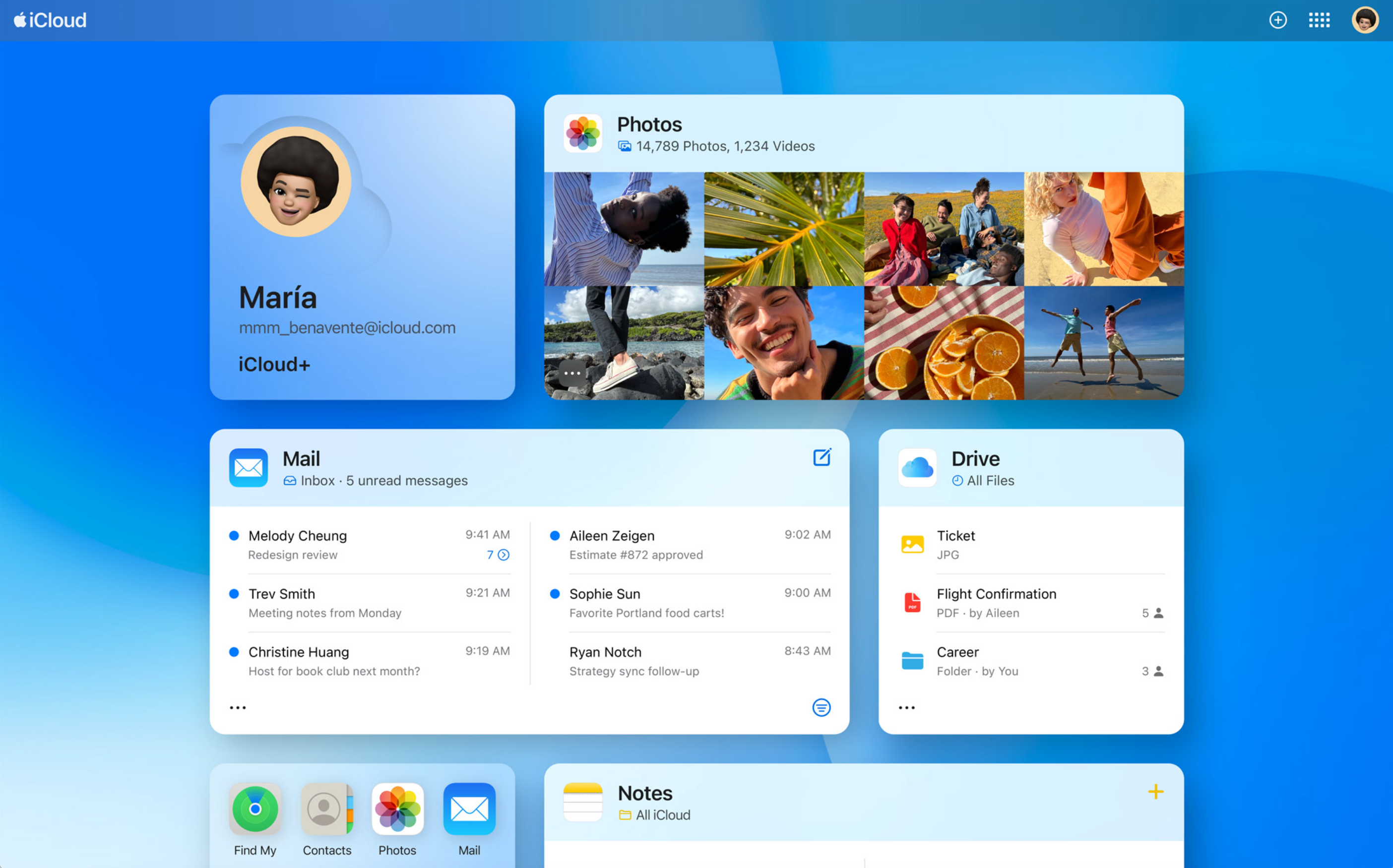
Task: Click the add widget plus button
Action: [x=1277, y=20]
